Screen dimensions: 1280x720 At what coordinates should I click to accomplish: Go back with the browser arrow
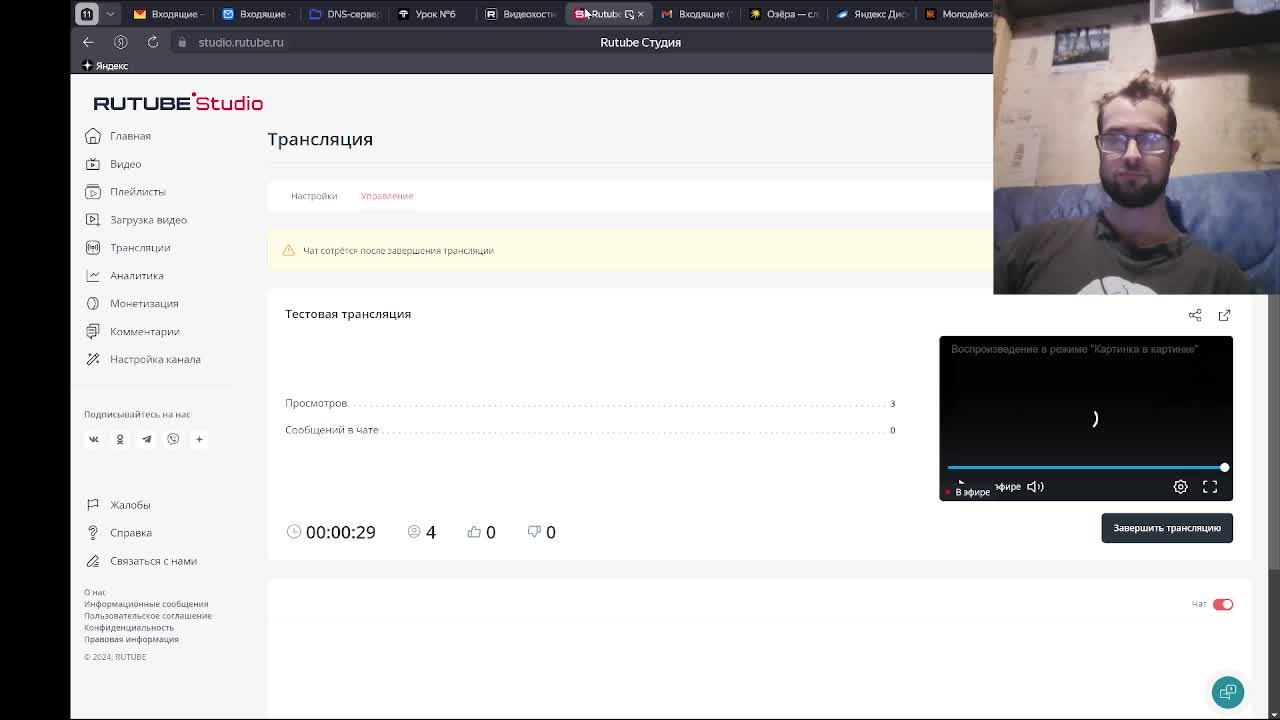[x=88, y=42]
